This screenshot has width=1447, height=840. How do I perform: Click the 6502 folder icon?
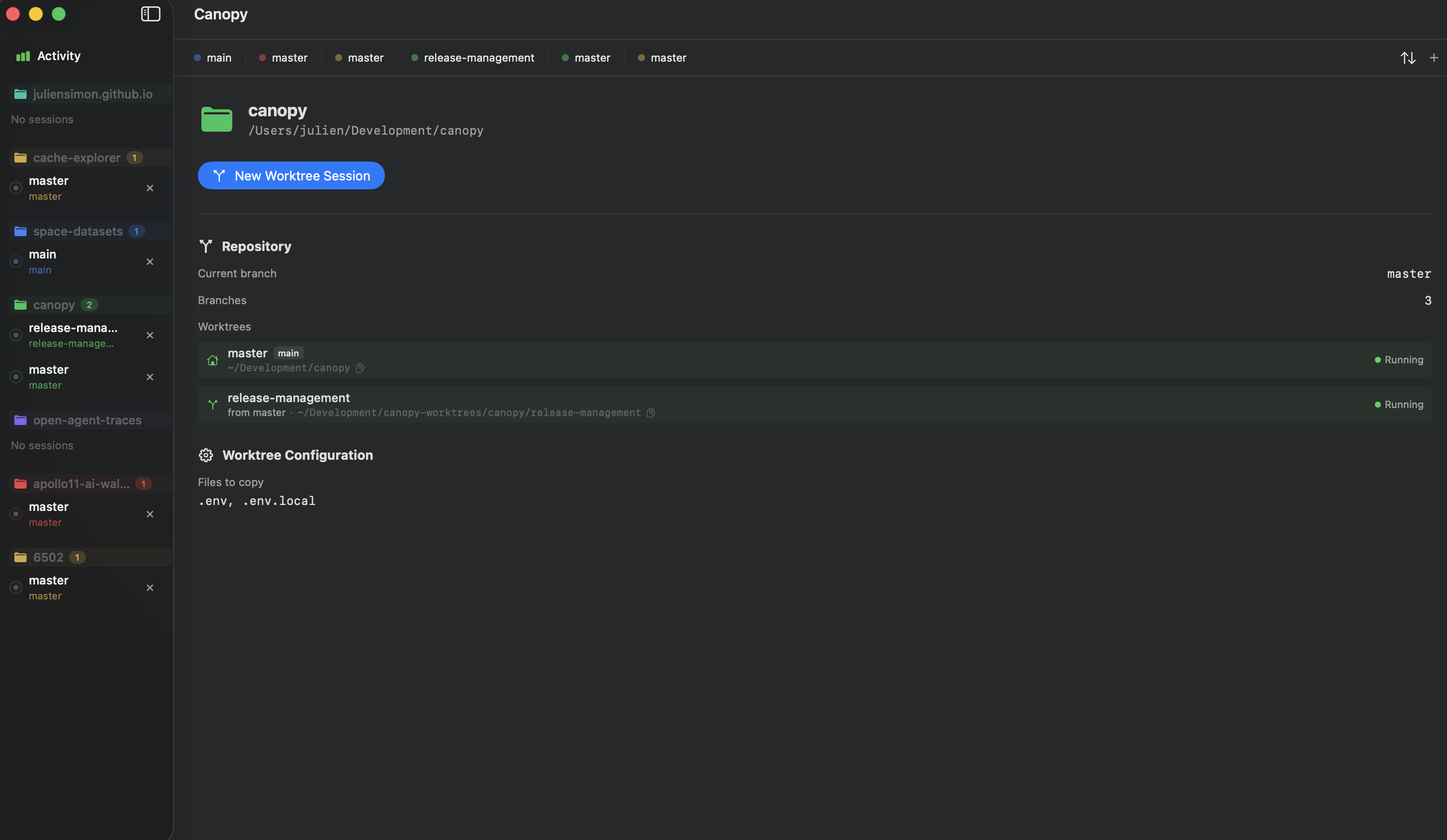click(x=20, y=557)
